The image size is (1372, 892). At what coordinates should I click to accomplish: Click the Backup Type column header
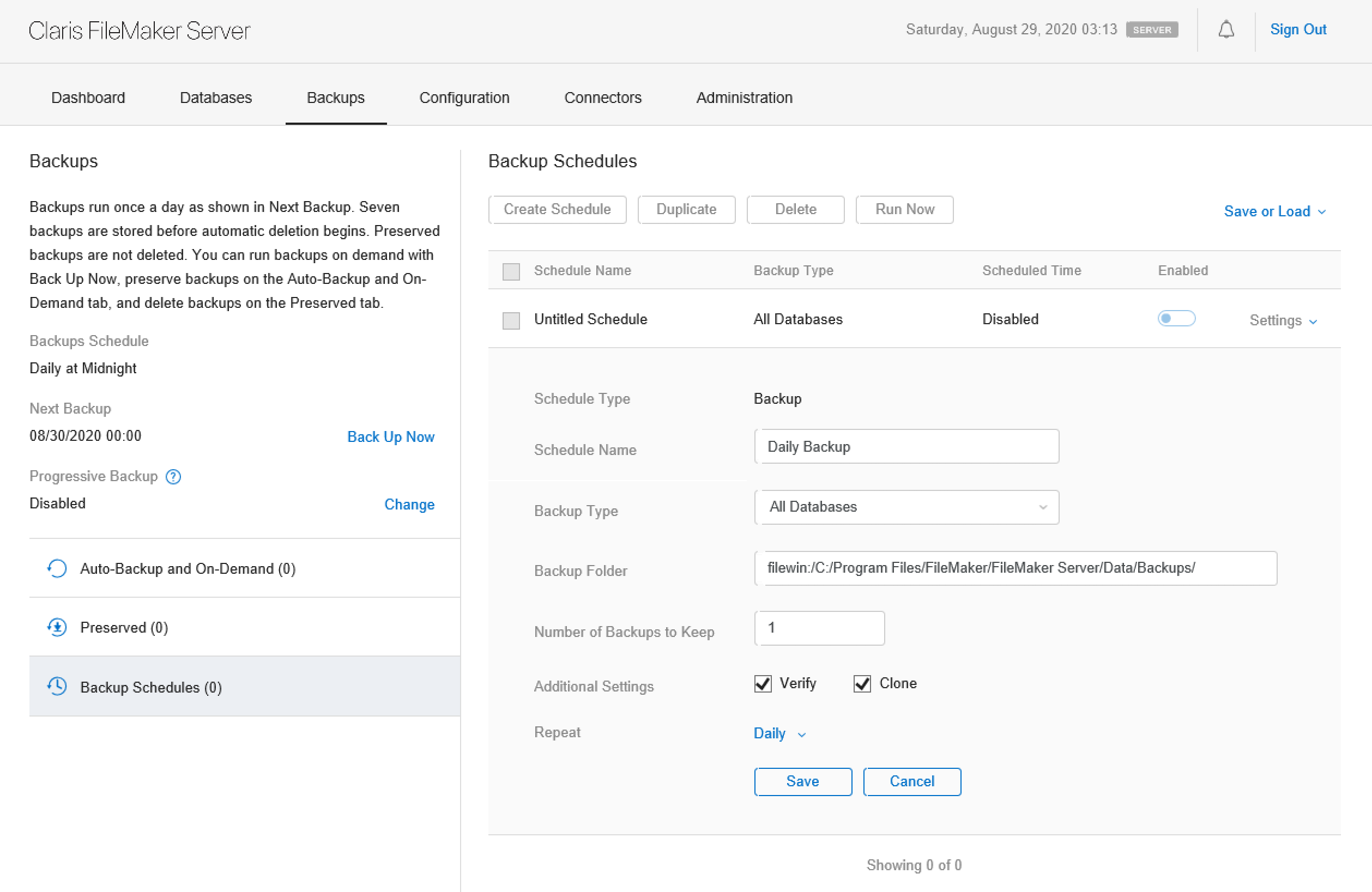coord(793,271)
